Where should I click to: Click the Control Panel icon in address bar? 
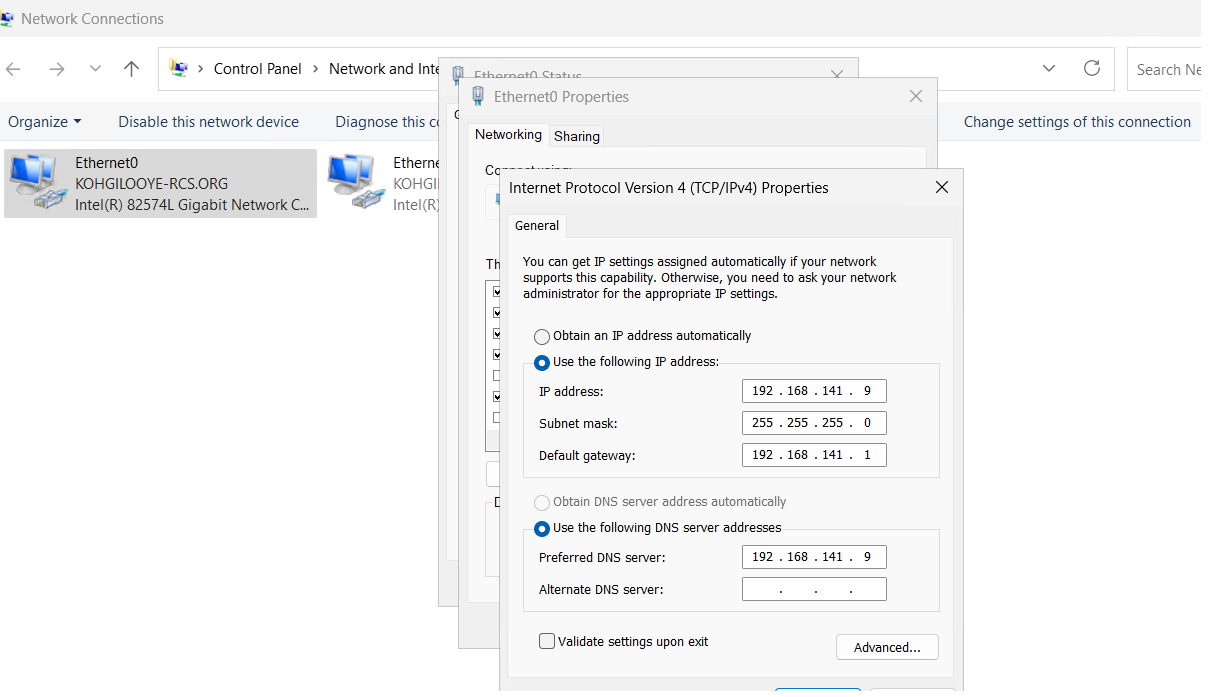[x=180, y=69]
